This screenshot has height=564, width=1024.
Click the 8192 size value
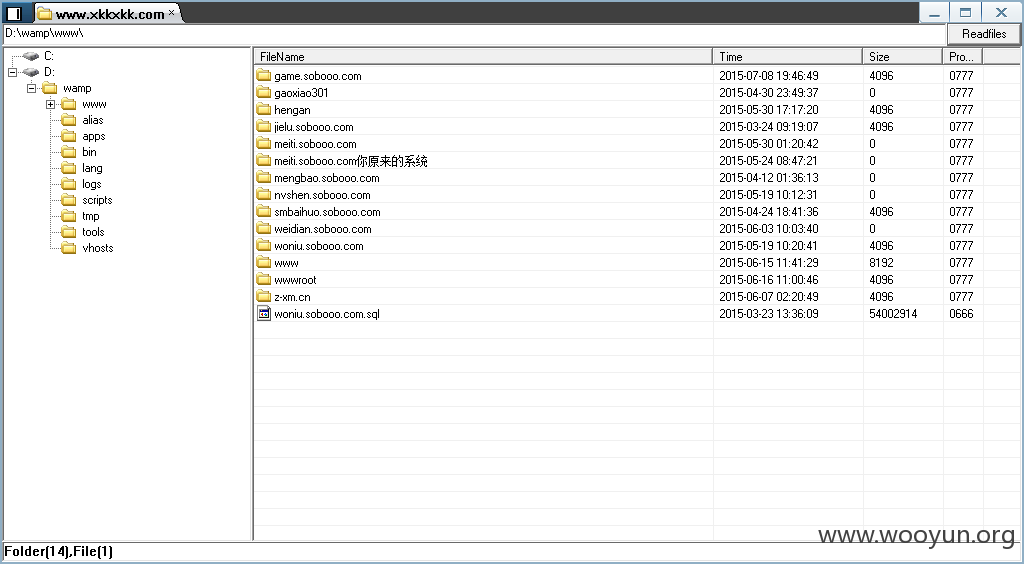881,263
